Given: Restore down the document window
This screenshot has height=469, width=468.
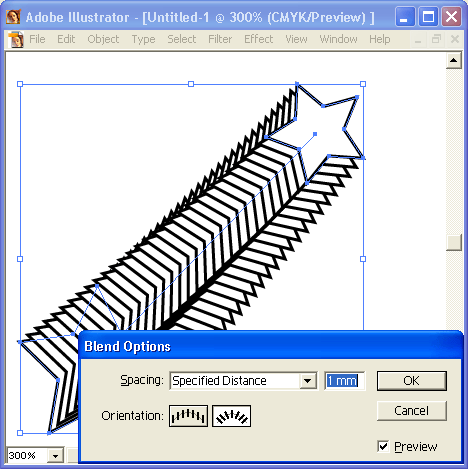Looking at the screenshot, I should click(x=436, y=39).
